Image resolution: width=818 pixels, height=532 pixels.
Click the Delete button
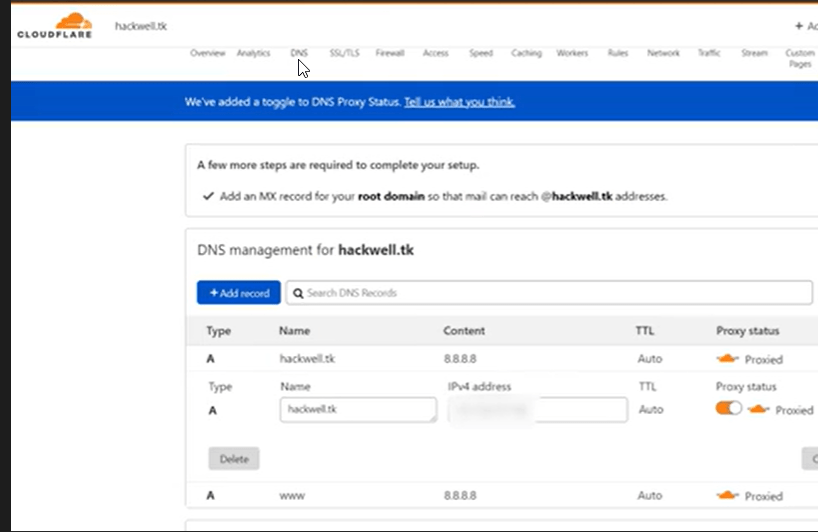(234, 459)
